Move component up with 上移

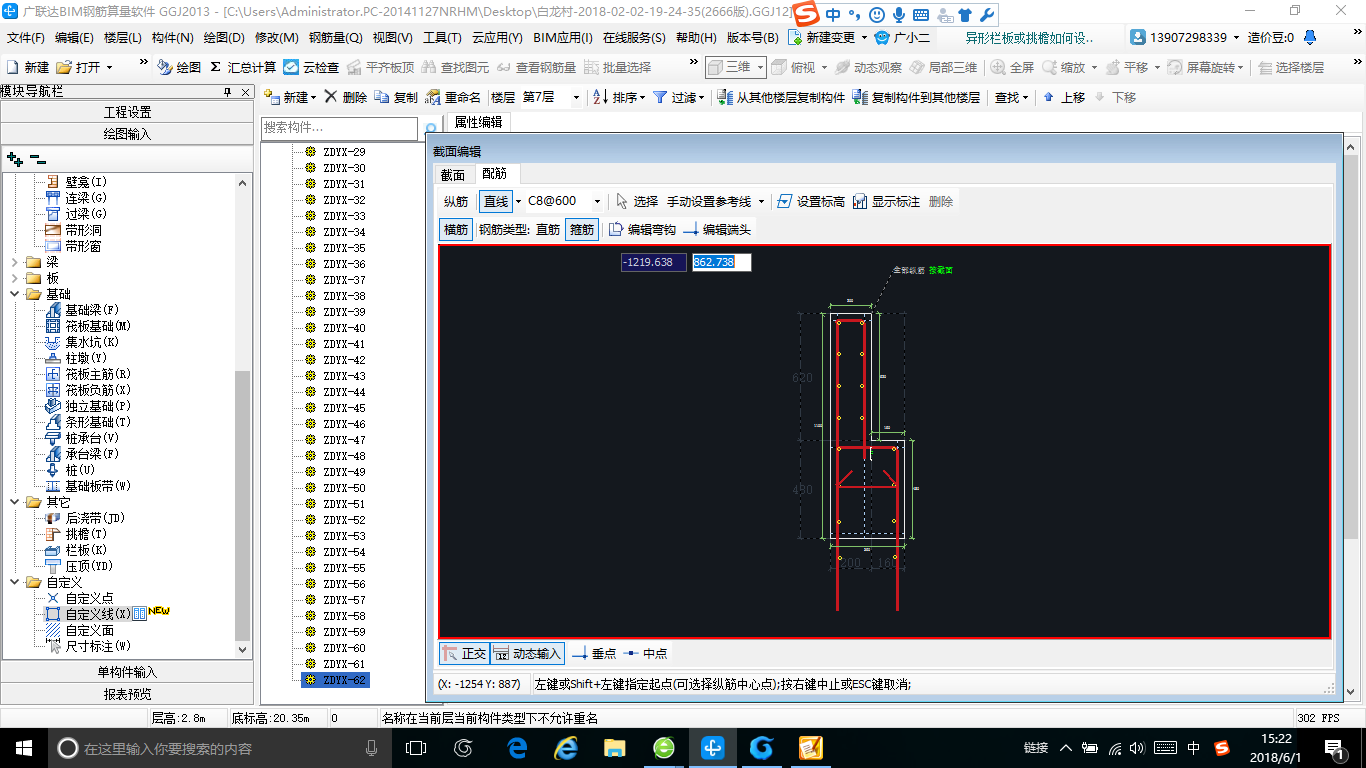tap(1063, 97)
